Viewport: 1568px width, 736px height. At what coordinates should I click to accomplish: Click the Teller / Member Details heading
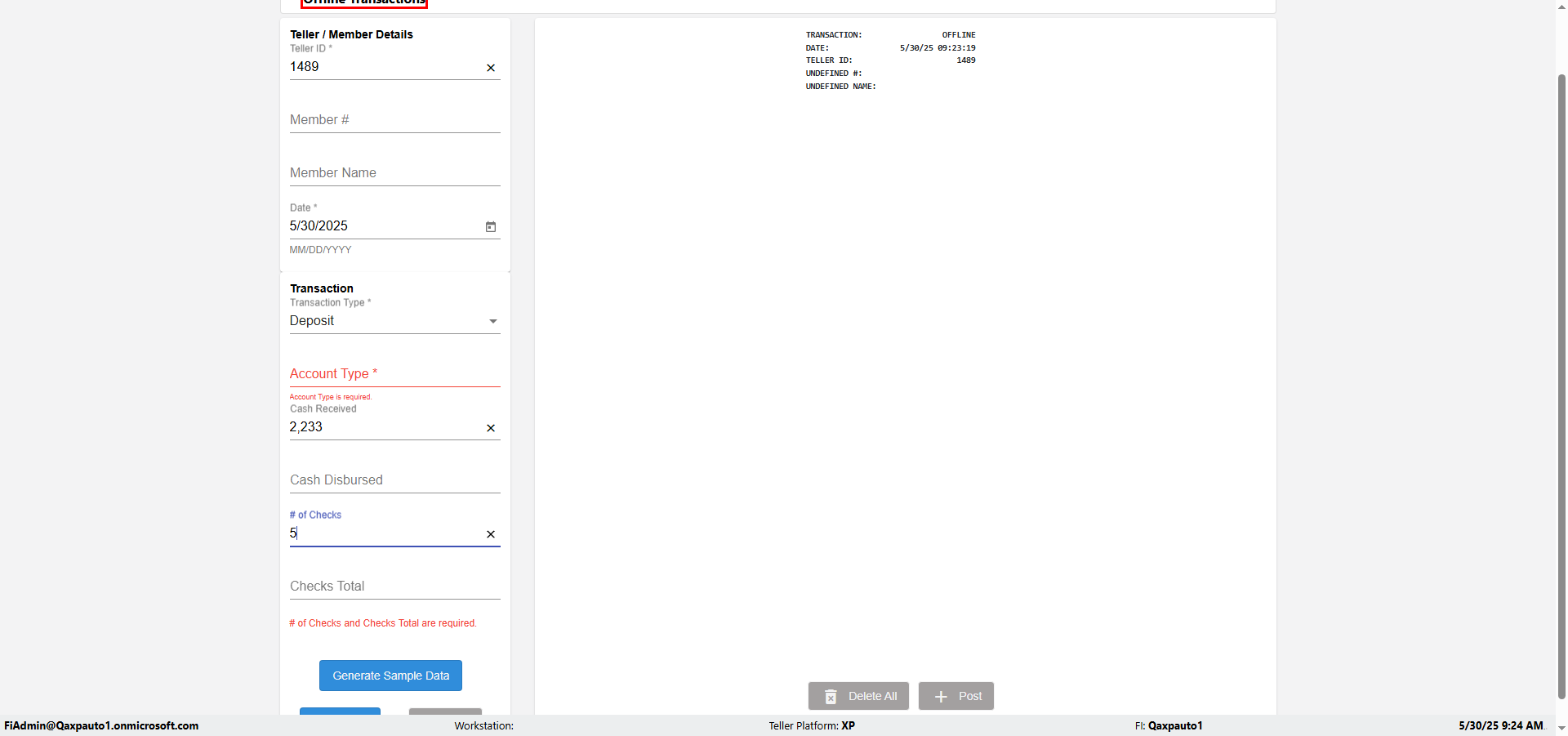pos(352,34)
